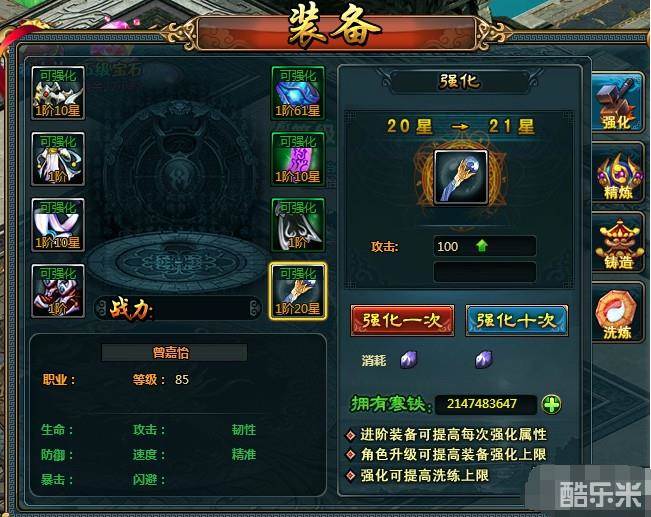Select the white robe armor slot
This screenshot has width=651, height=517.
click(58, 159)
